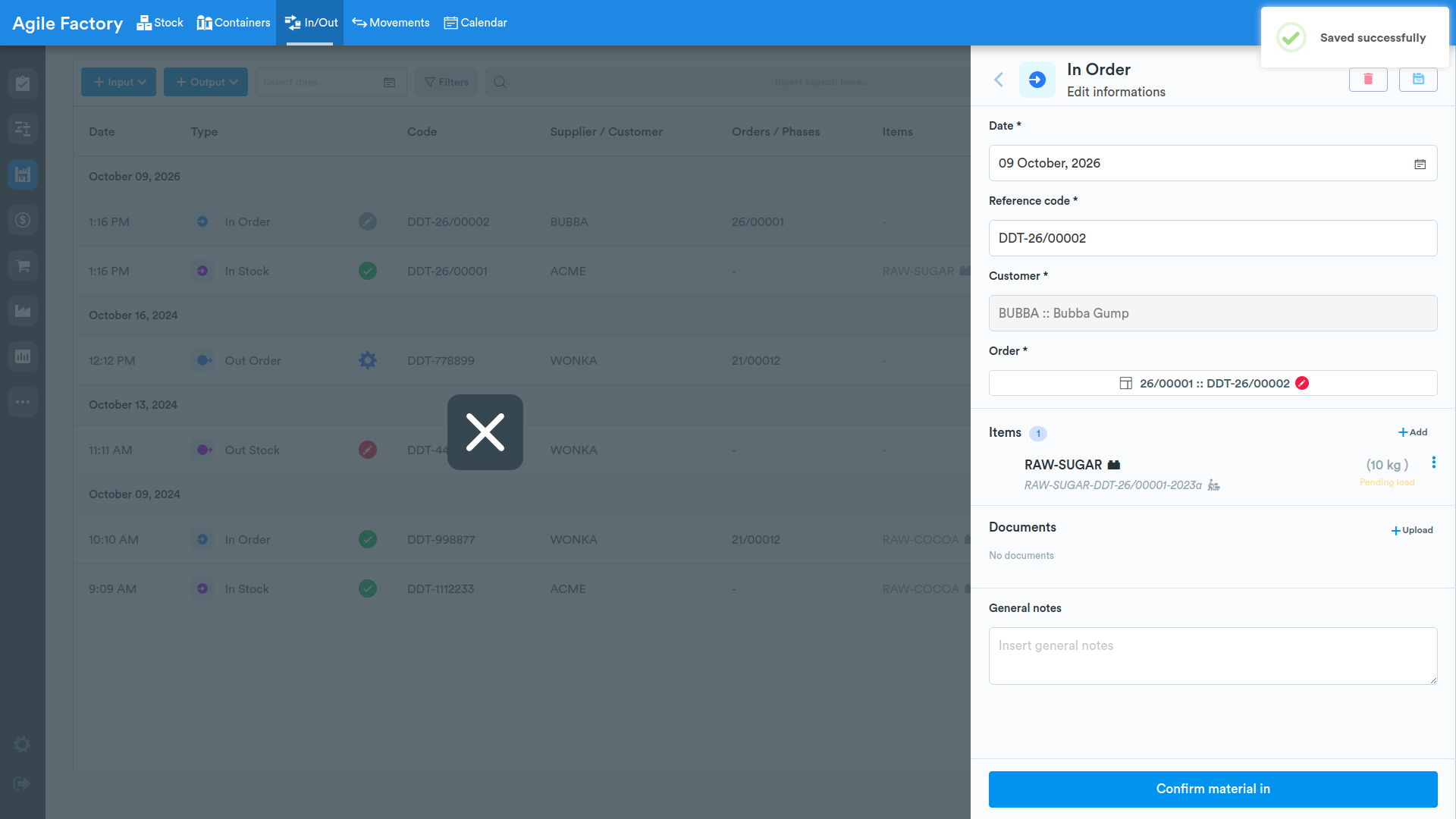
Task: Switch to the Movements tab
Action: click(x=391, y=23)
